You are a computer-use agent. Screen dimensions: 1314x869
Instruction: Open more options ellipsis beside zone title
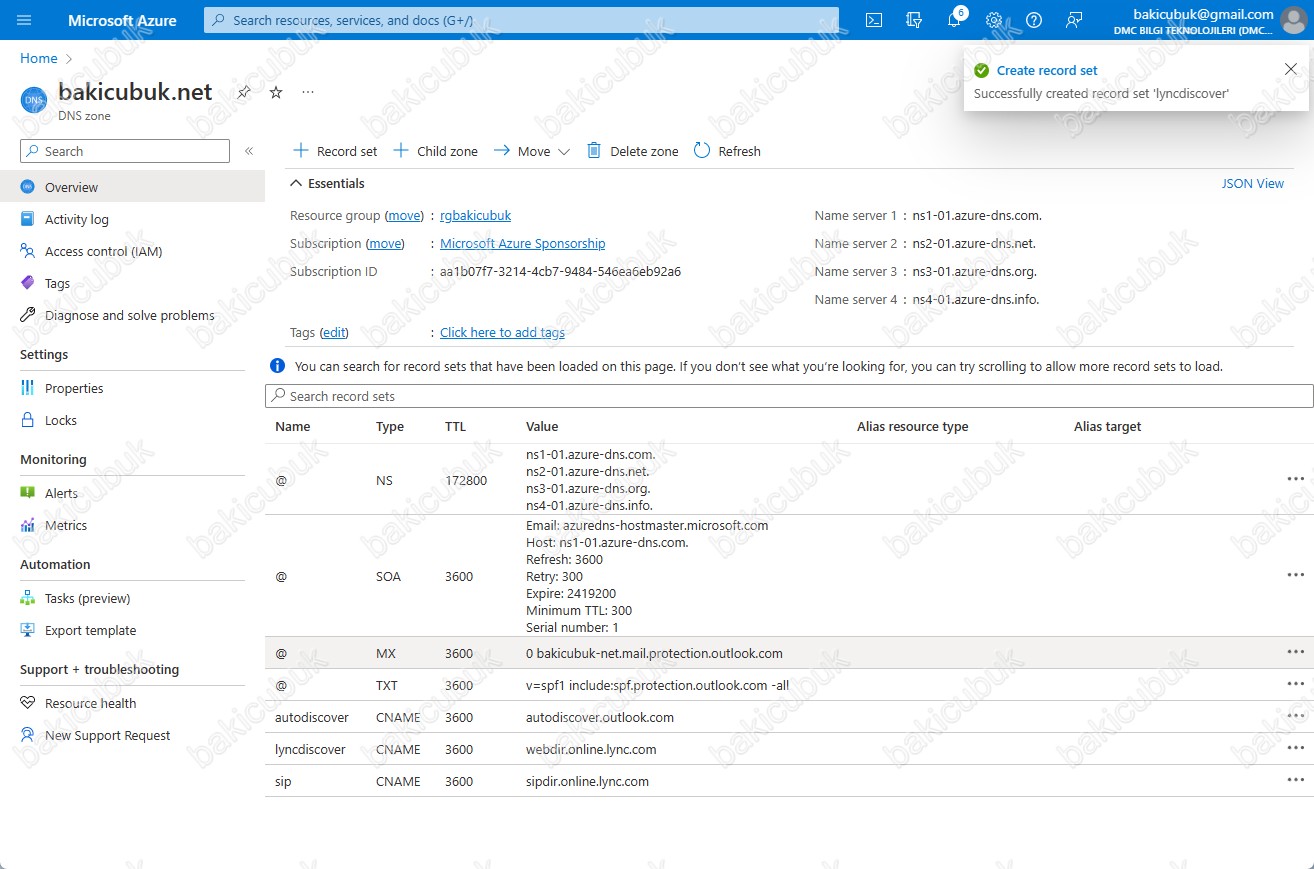pyautogui.click(x=308, y=92)
